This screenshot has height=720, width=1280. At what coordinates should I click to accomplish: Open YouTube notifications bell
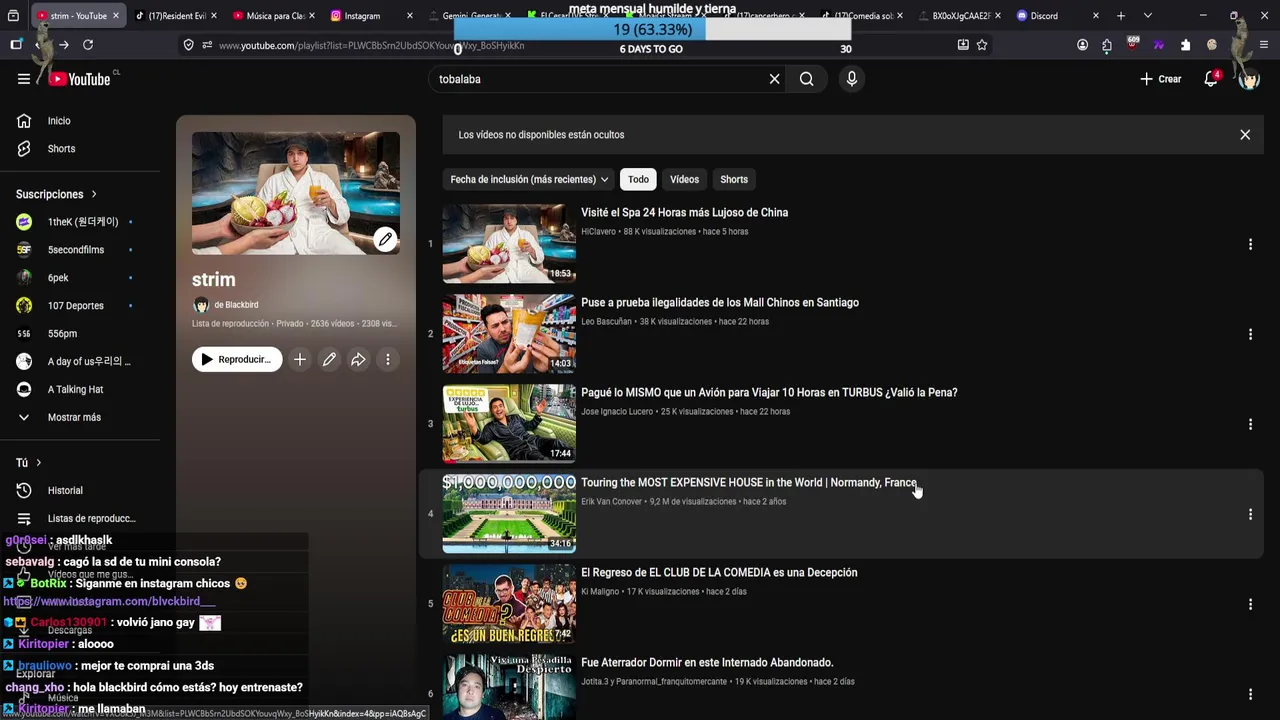[1211, 79]
